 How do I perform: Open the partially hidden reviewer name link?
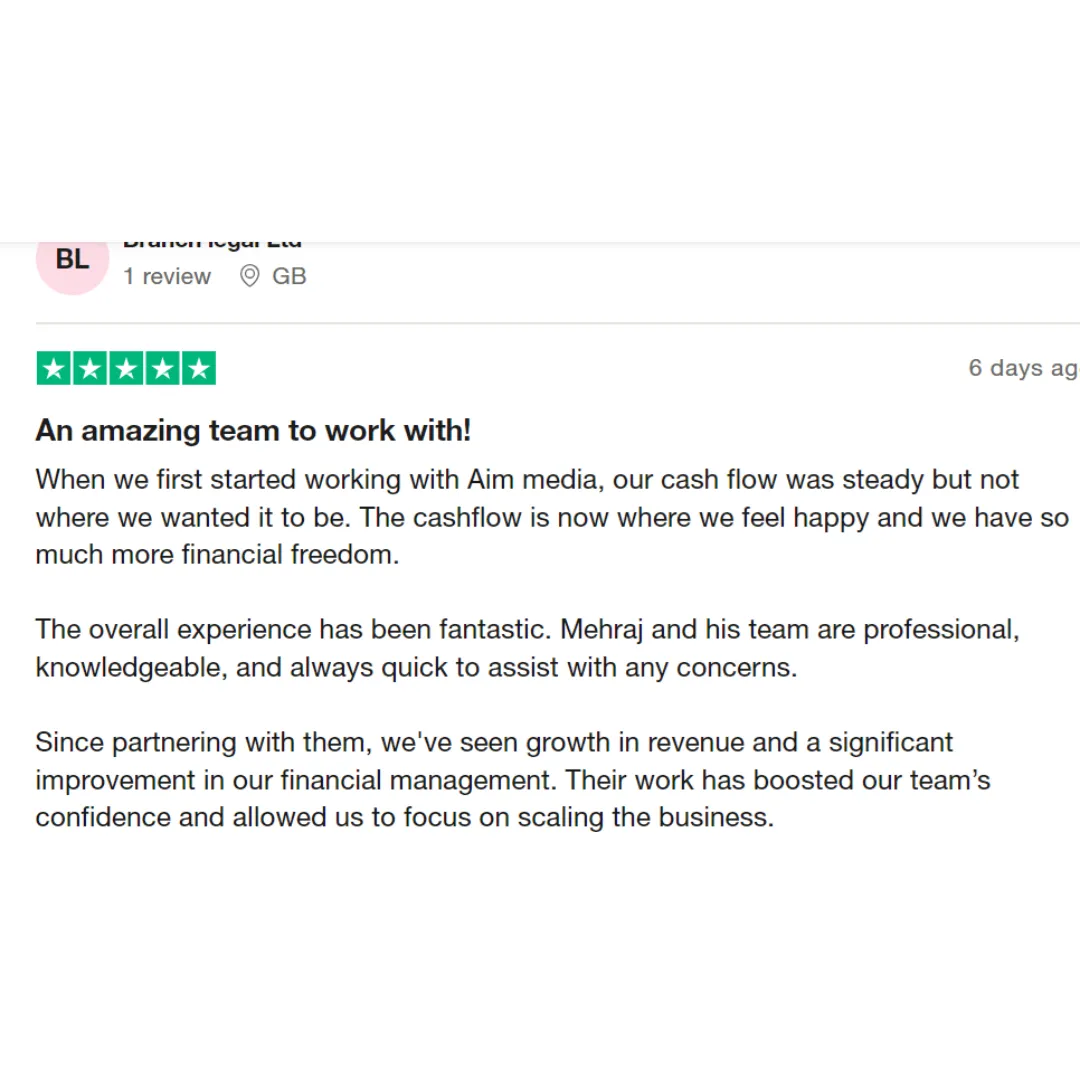[212, 245]
